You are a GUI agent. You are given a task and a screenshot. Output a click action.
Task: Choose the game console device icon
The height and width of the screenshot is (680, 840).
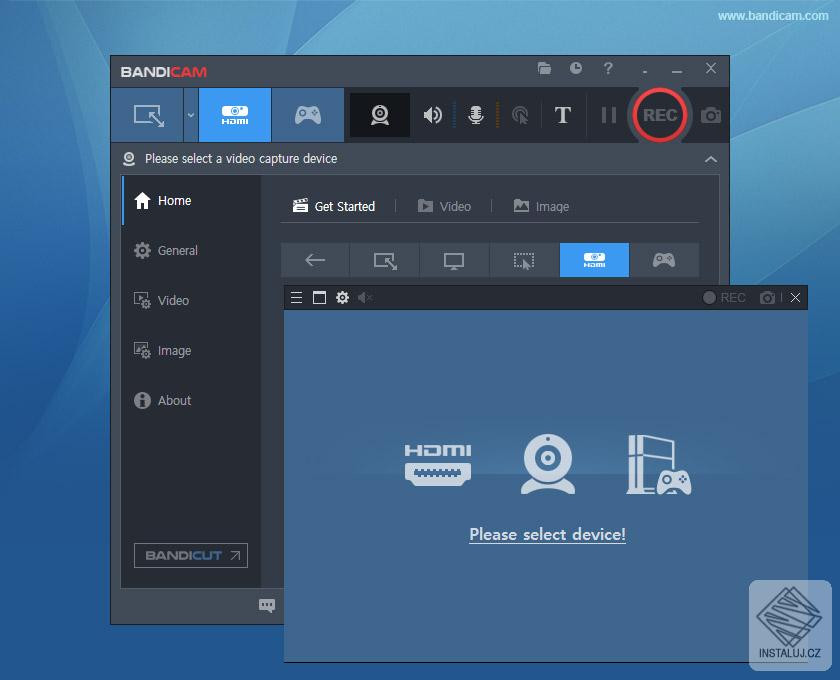[659, 465]
